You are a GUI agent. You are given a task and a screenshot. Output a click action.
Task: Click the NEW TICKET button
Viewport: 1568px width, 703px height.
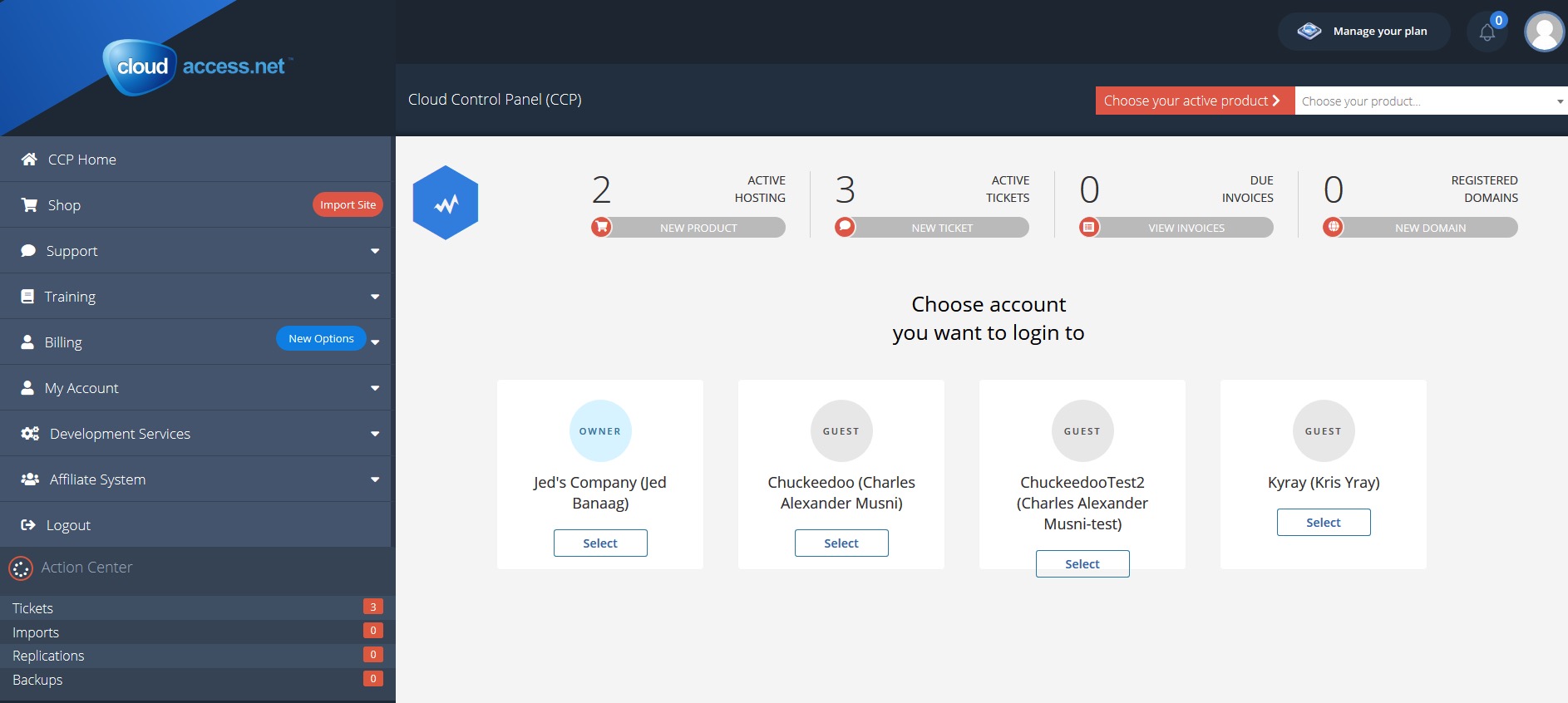[x=933, y=227]
